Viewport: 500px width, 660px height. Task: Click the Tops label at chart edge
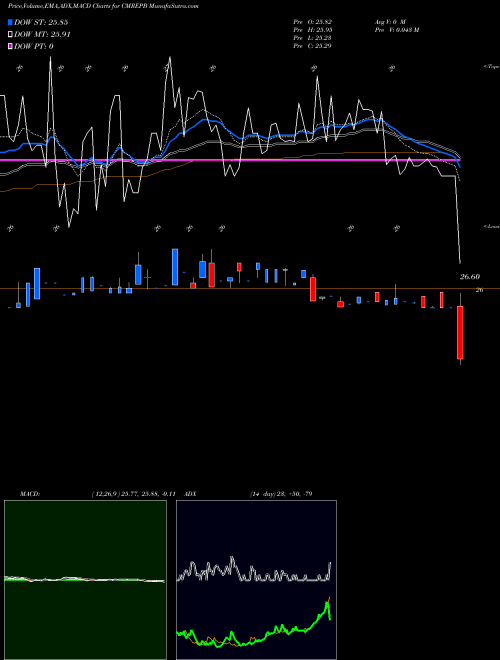click(492, 67)
